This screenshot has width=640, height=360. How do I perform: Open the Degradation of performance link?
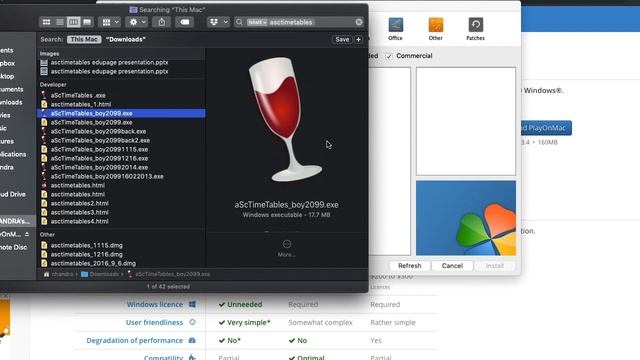pos(134,340)
